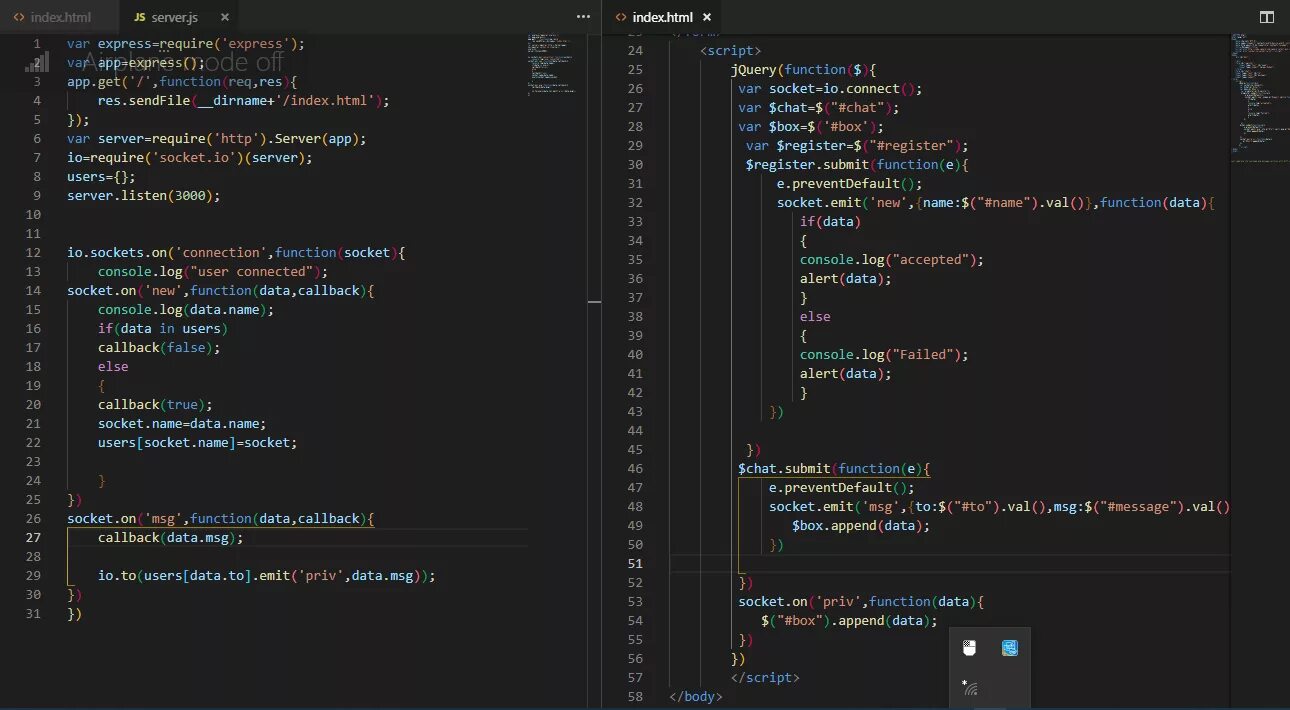Click 'var $box=$('#box');' line
The image size is (1290, 710).
click(x=811, y=126)
